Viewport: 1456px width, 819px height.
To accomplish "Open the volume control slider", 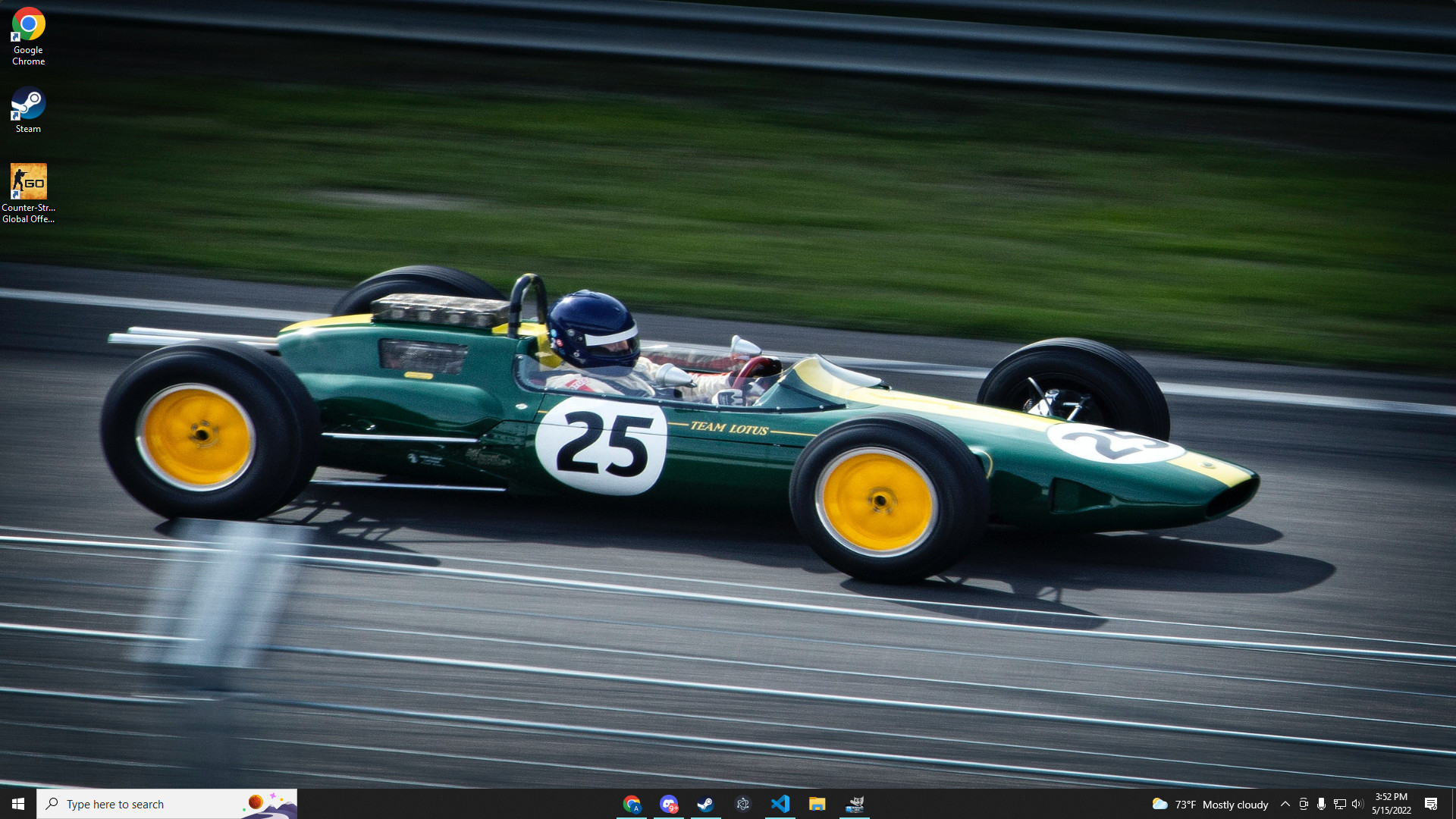I will point(1359,804).
